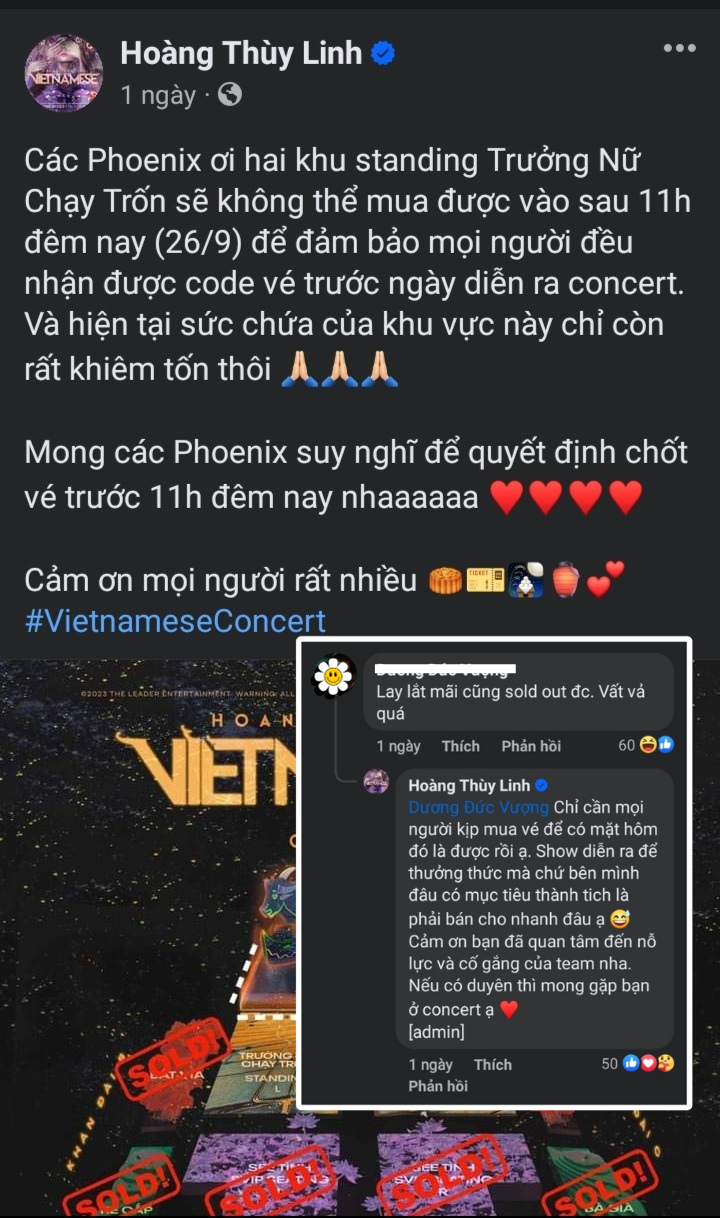This screenshot has width=720, height=1218.
Task: Tap the globe public-audience icon
Action: pos(229,95)
